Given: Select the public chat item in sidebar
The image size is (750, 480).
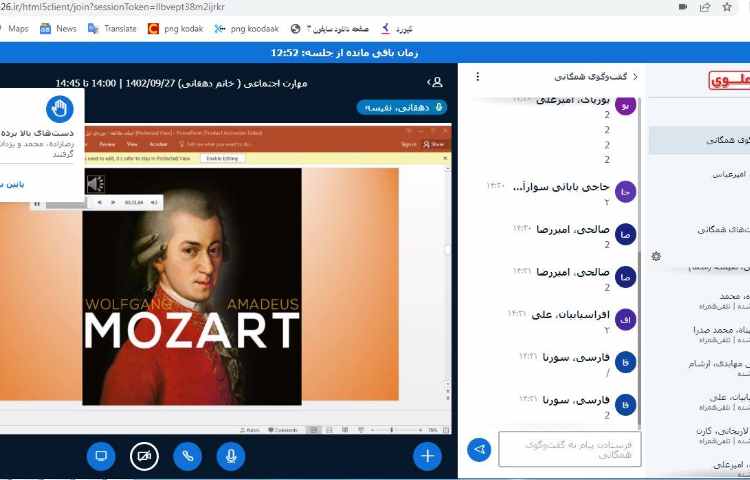Looking at the screenshot, I should (699, 140).
